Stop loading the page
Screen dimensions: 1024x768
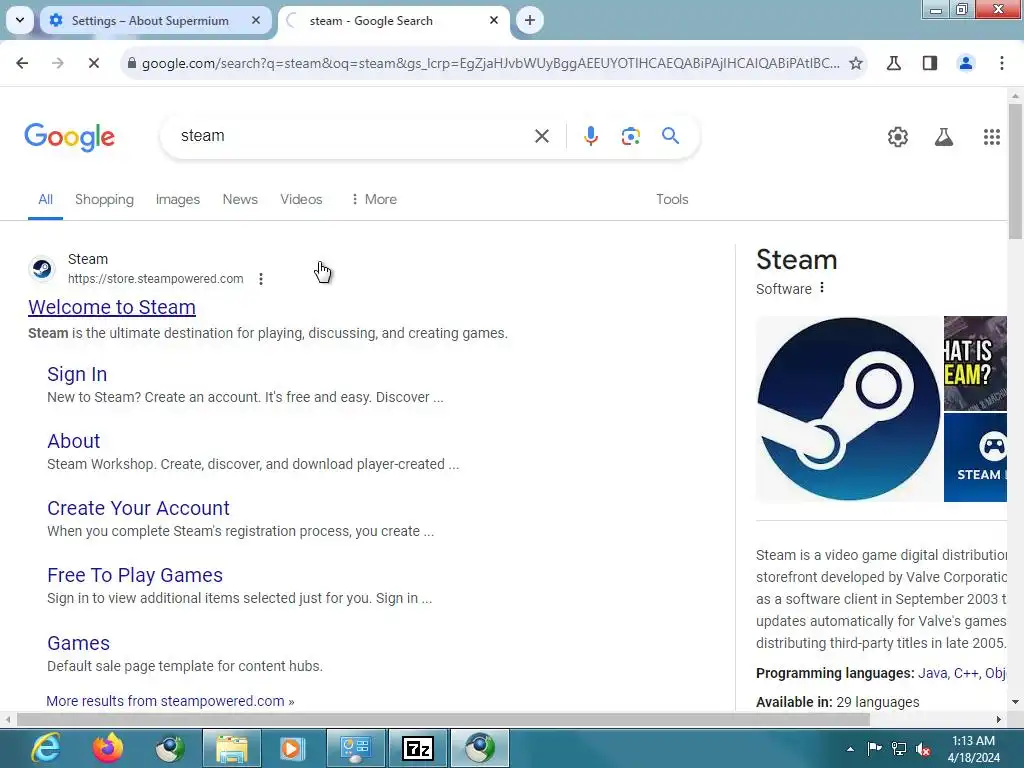(x=93, y=63)
